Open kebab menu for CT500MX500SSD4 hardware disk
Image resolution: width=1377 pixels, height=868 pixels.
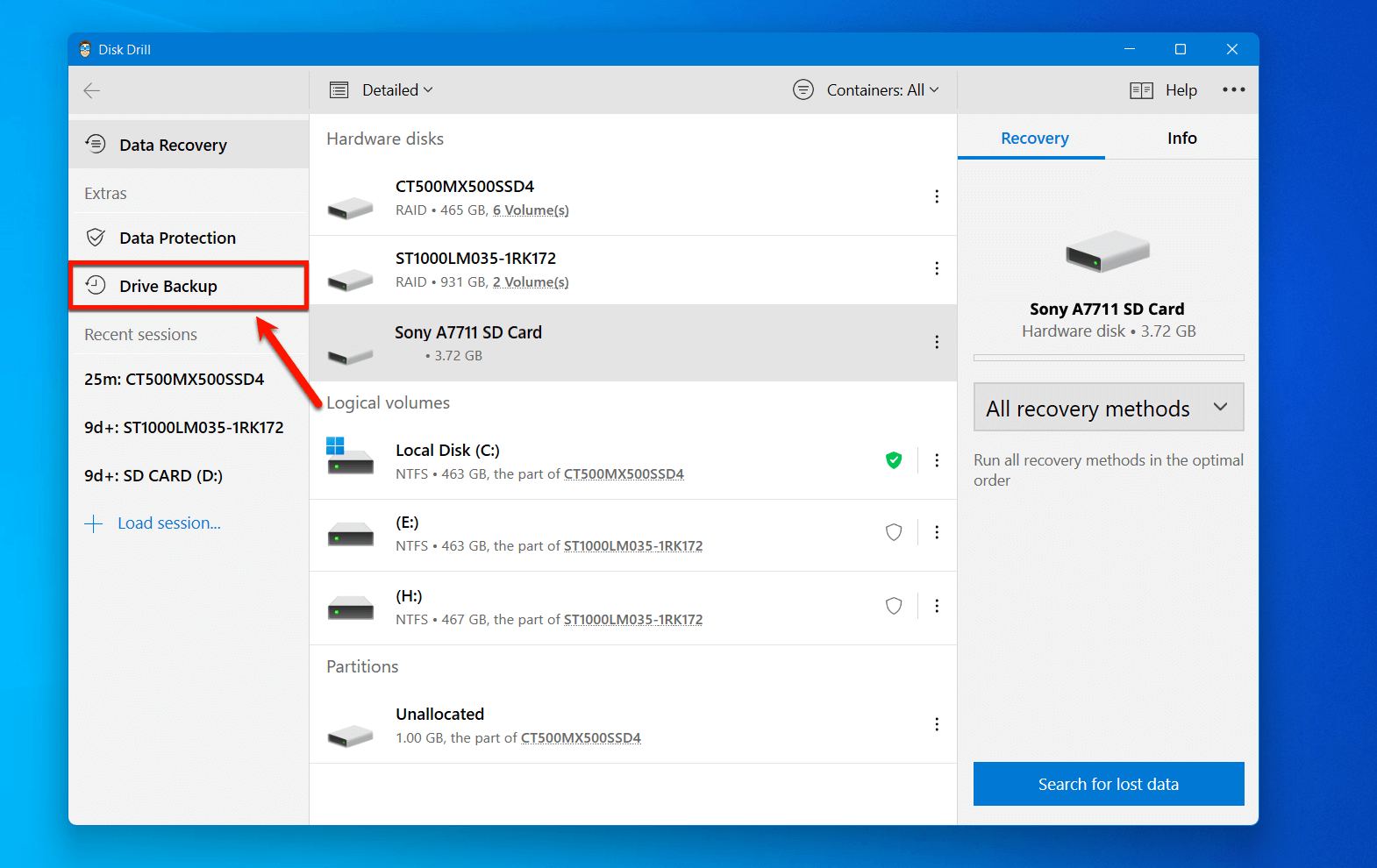937,196
